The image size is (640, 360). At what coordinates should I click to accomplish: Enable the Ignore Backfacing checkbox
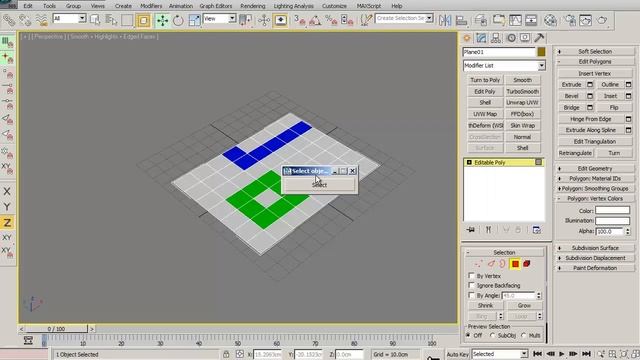click(471, 285)
